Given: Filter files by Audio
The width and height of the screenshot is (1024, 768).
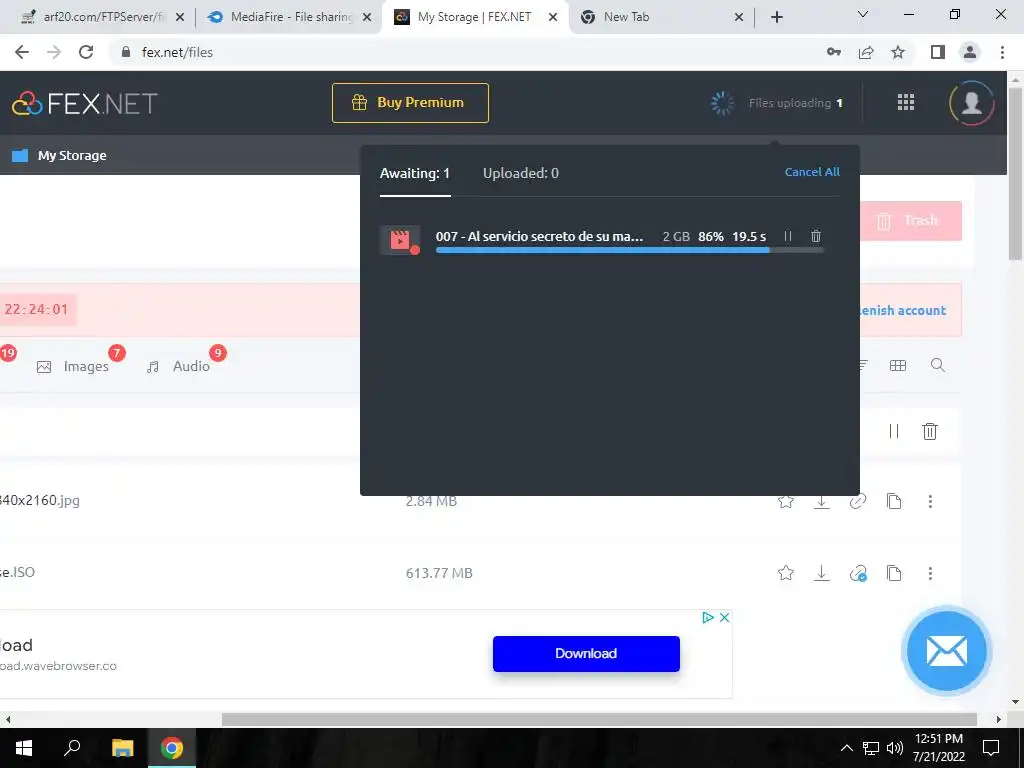Looking at the screenshot, I should 178,366.
